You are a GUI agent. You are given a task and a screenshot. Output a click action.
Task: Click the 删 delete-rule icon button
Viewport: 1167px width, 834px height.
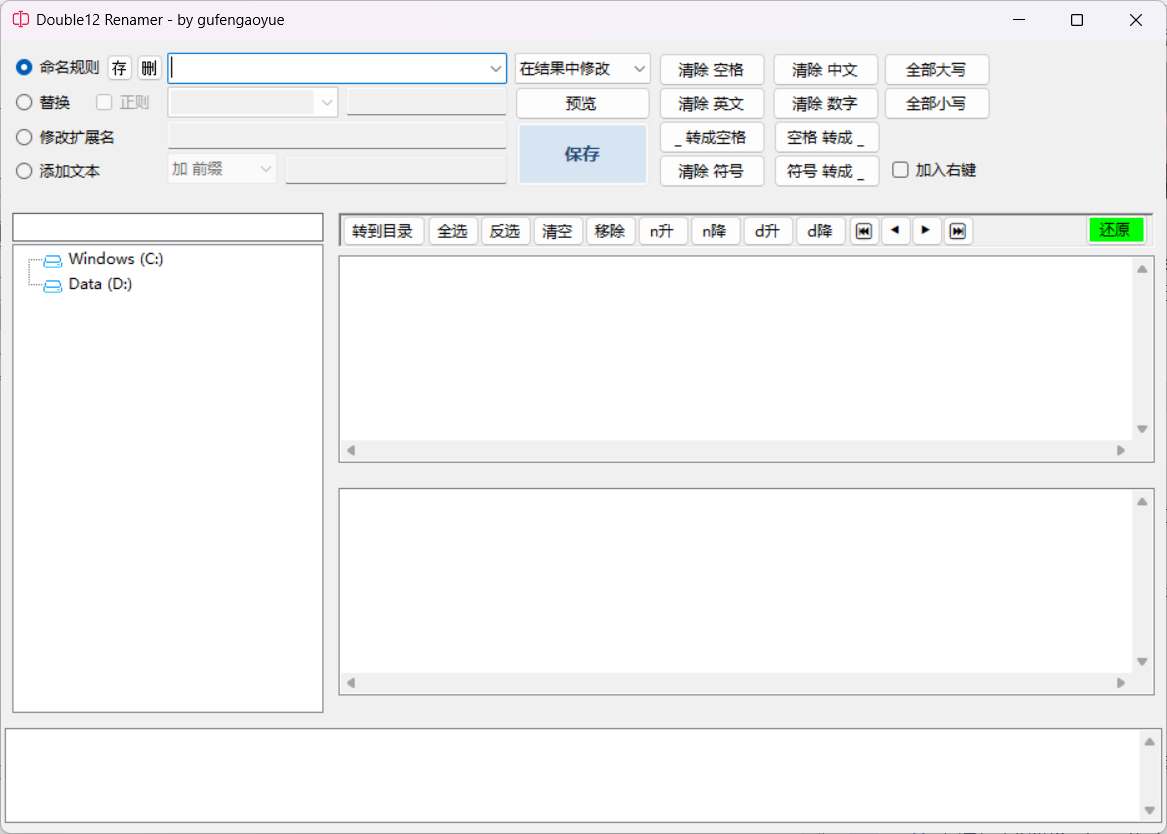[149, 68]
